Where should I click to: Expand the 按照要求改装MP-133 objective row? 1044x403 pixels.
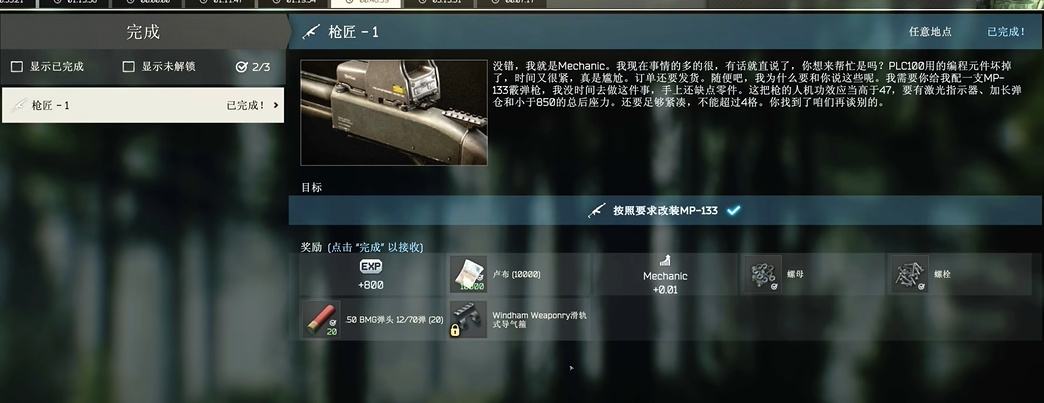point(665,210)
